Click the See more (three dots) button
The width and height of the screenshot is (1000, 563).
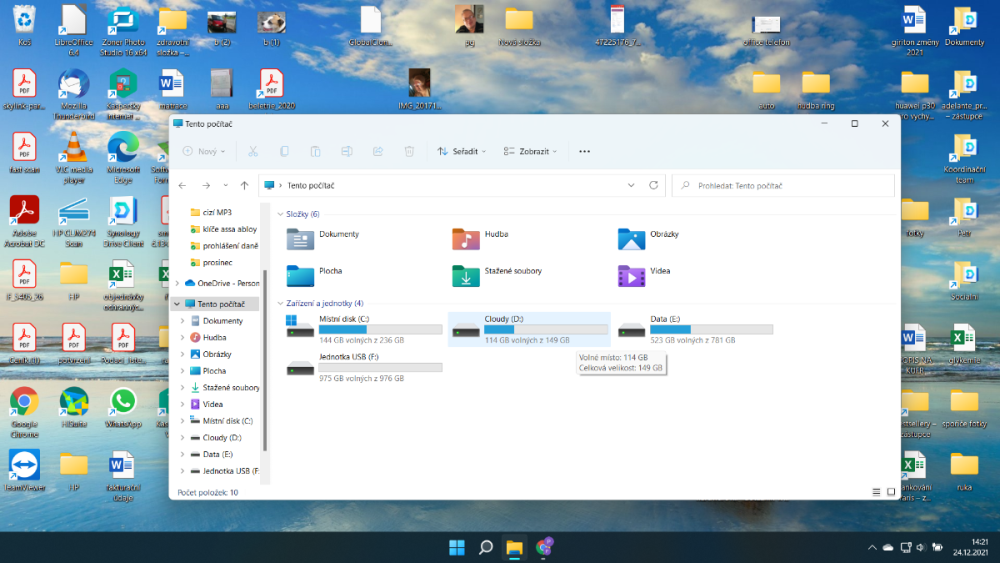pyautogui.click(x=585, y=151)
